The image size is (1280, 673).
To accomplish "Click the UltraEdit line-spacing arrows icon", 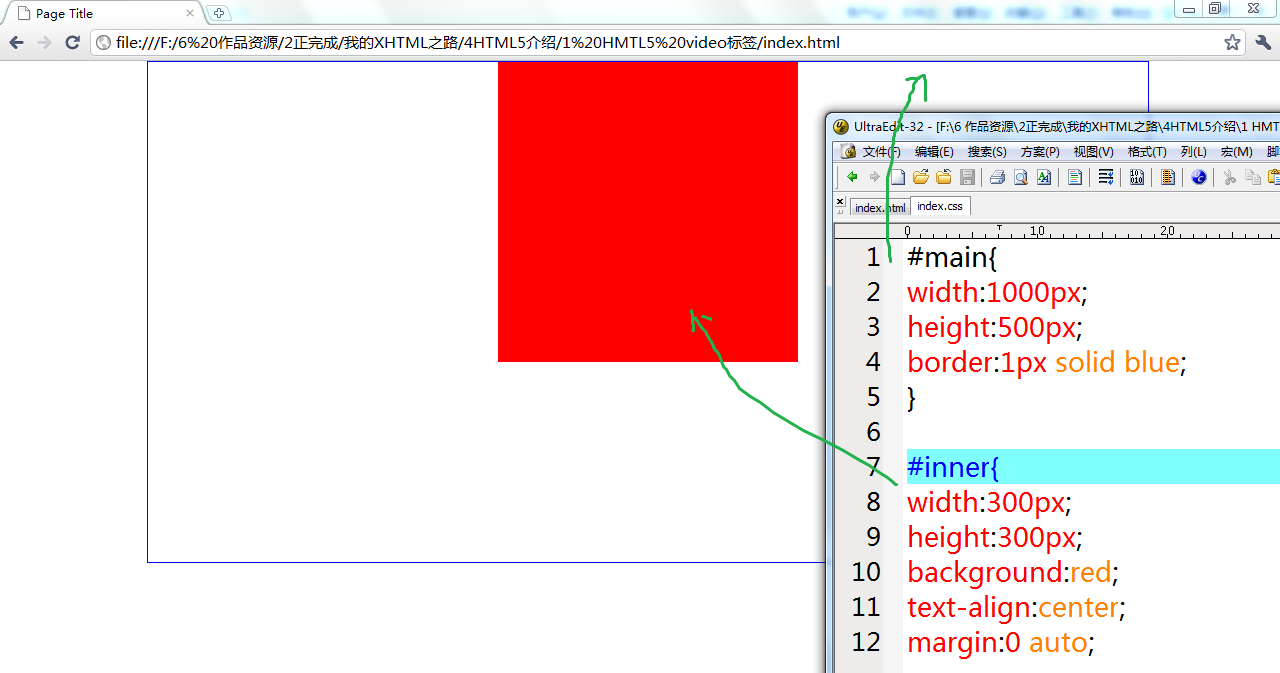I will click(1106, 177).
